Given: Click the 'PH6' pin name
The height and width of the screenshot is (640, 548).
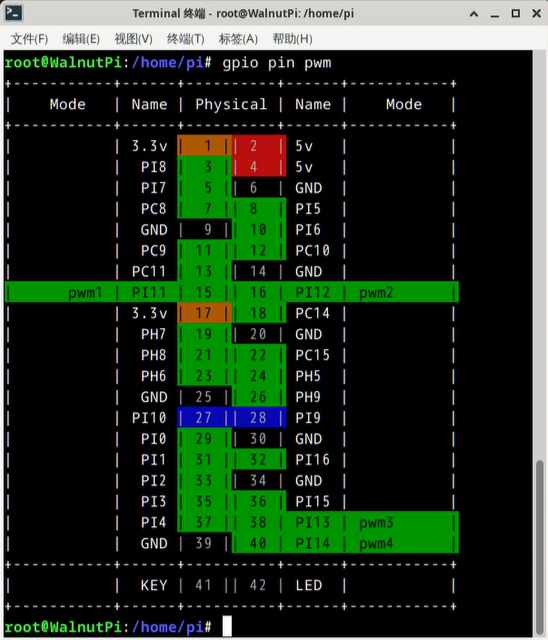Looking at the screenshot, I should tap(154, 376).
